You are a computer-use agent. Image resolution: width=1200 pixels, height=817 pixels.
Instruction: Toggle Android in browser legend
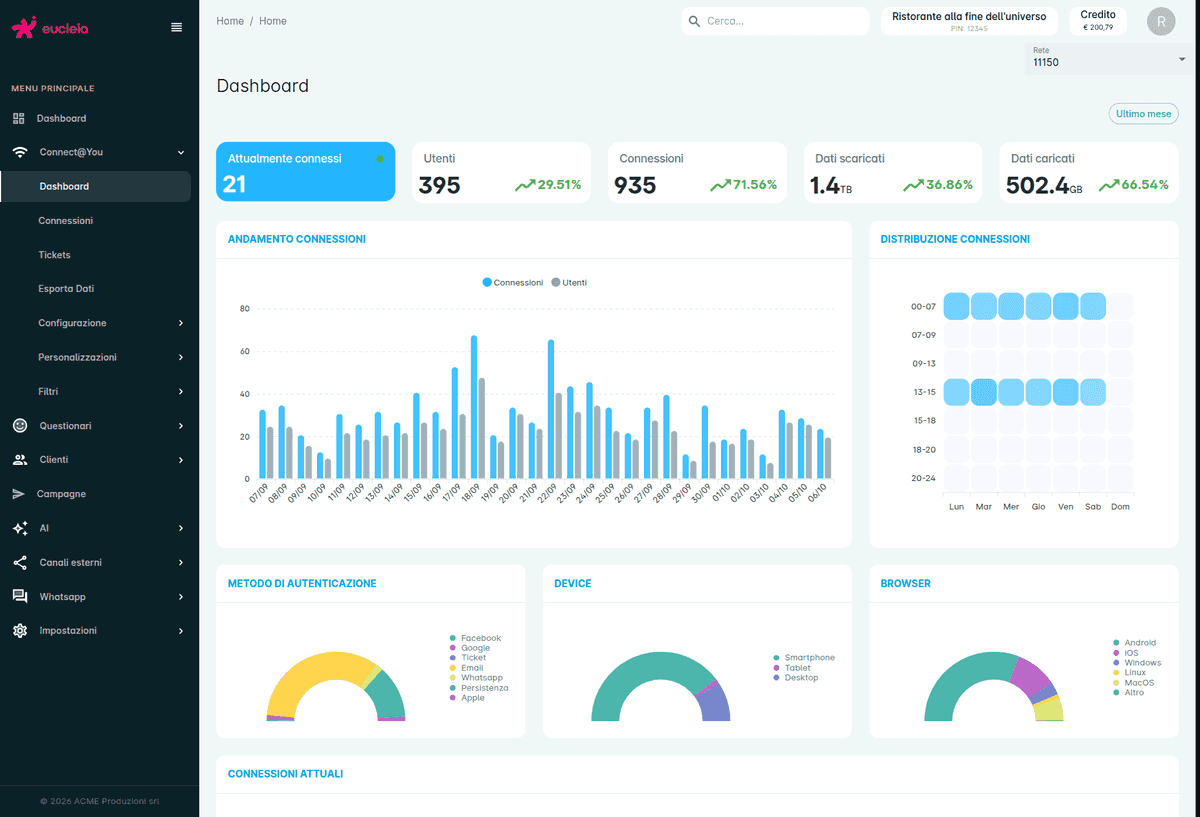pos(1135,643)
